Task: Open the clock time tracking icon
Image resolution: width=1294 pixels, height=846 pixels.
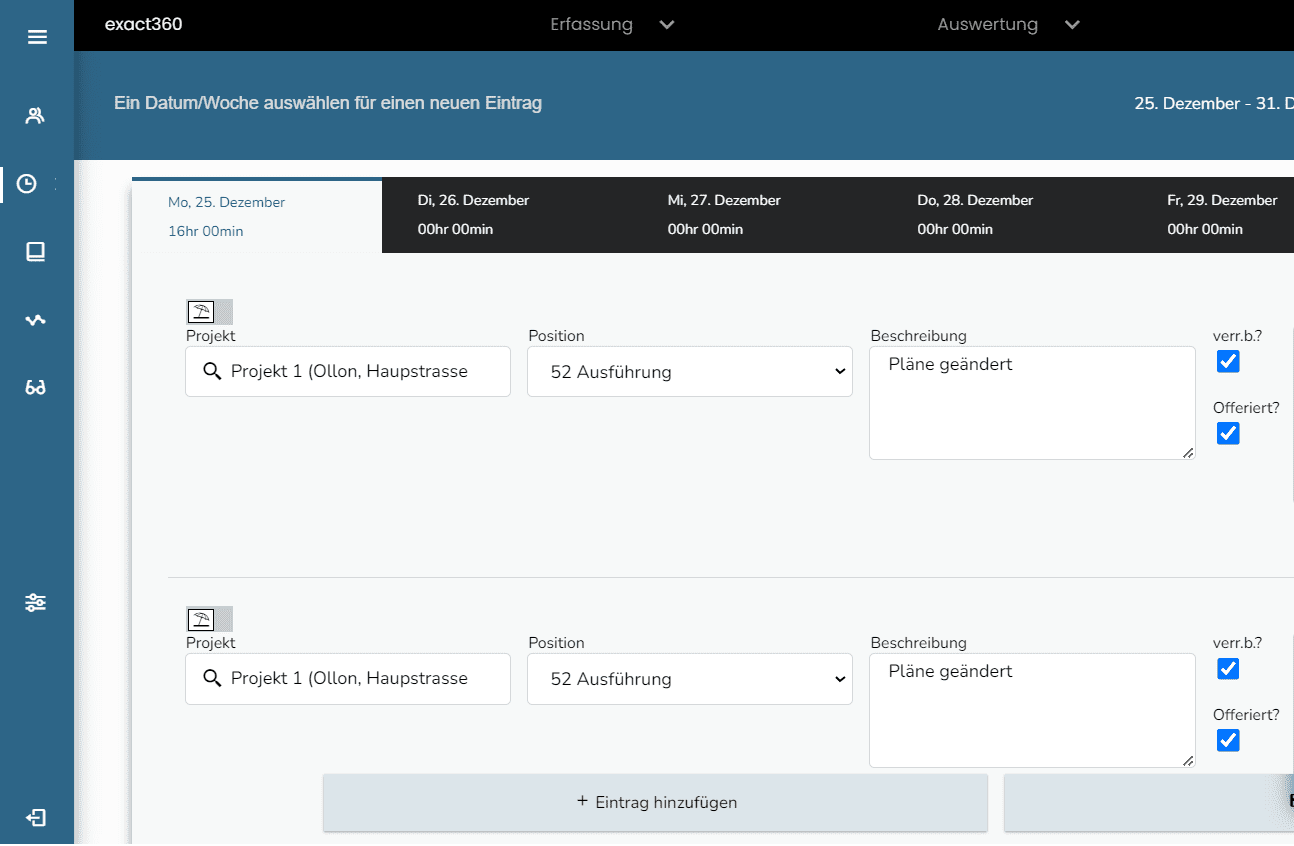Action: [28, 184]
